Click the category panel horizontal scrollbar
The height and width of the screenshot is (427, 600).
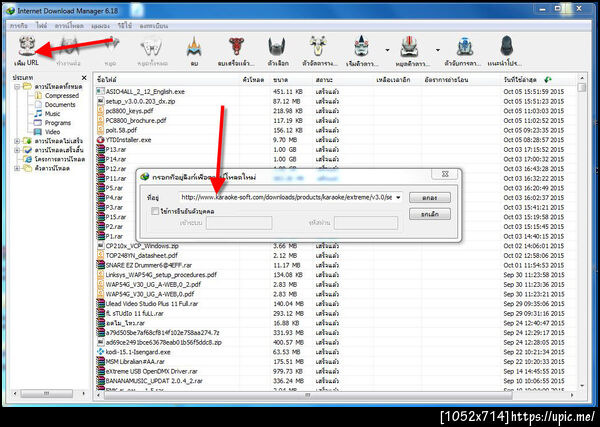46,393
